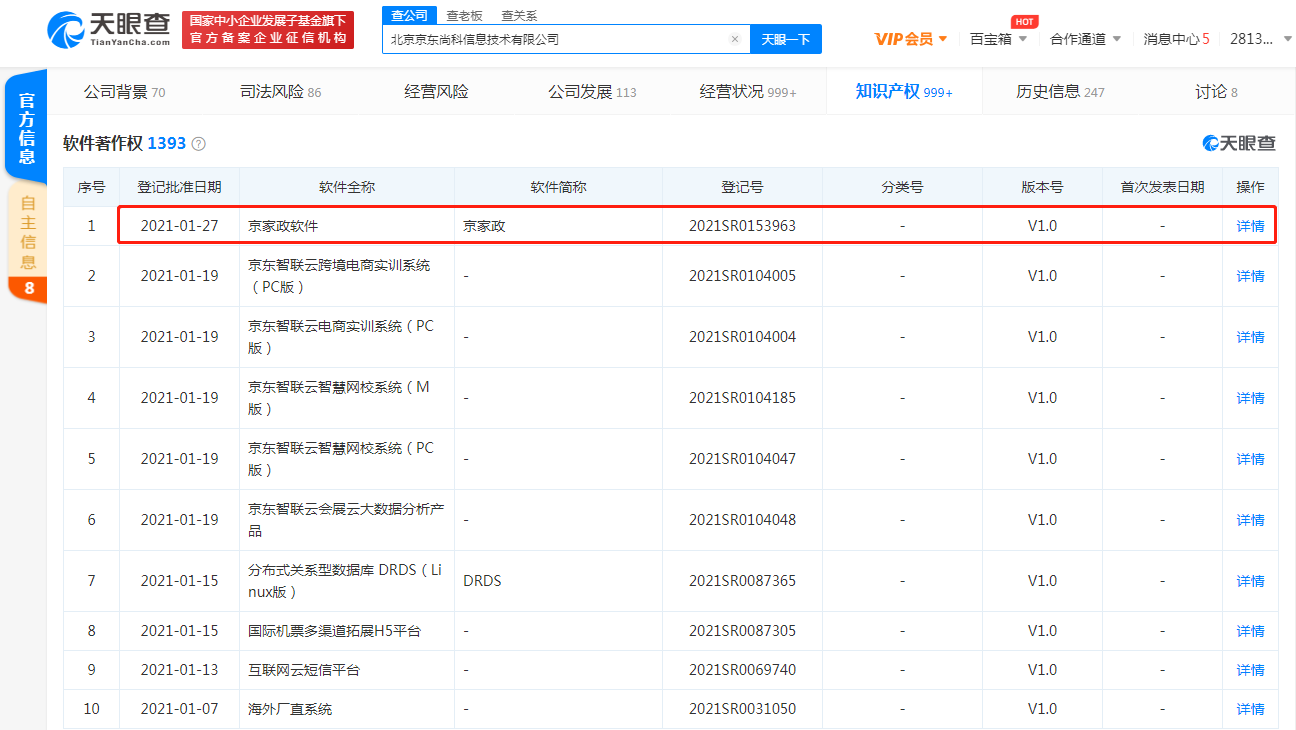Click registration number 2021SR0087305
The width and height of the screenshot is (1296, 730).
tap(742, 631)
